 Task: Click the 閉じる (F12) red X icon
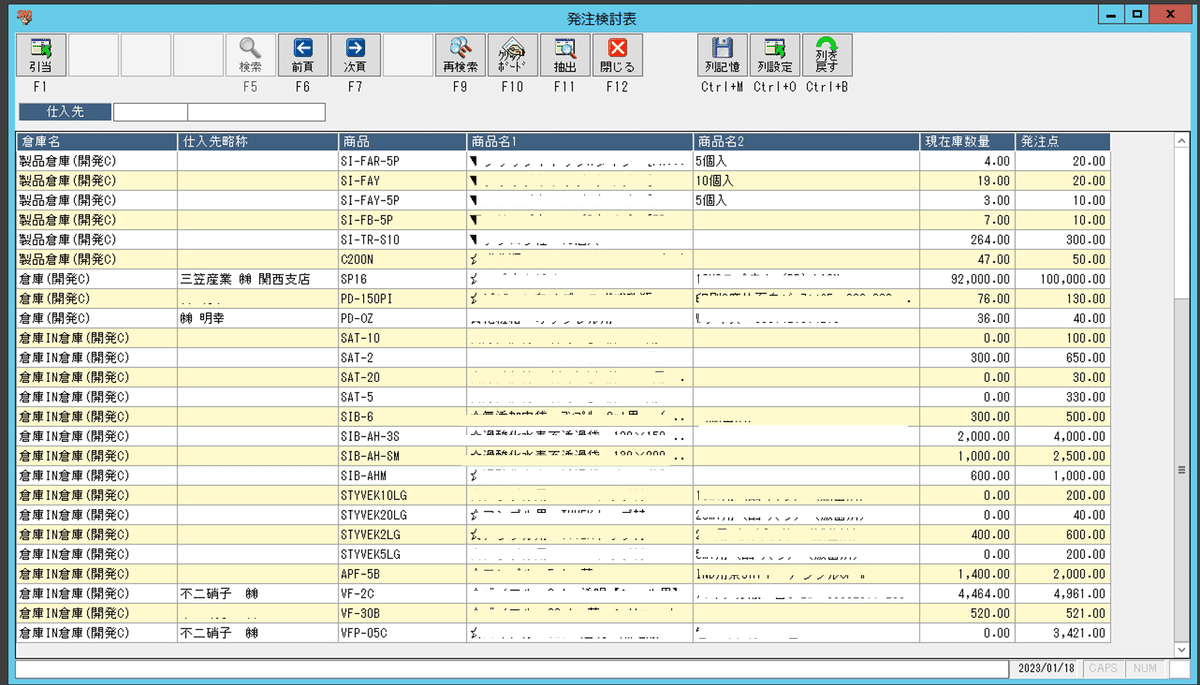point(617,55)
